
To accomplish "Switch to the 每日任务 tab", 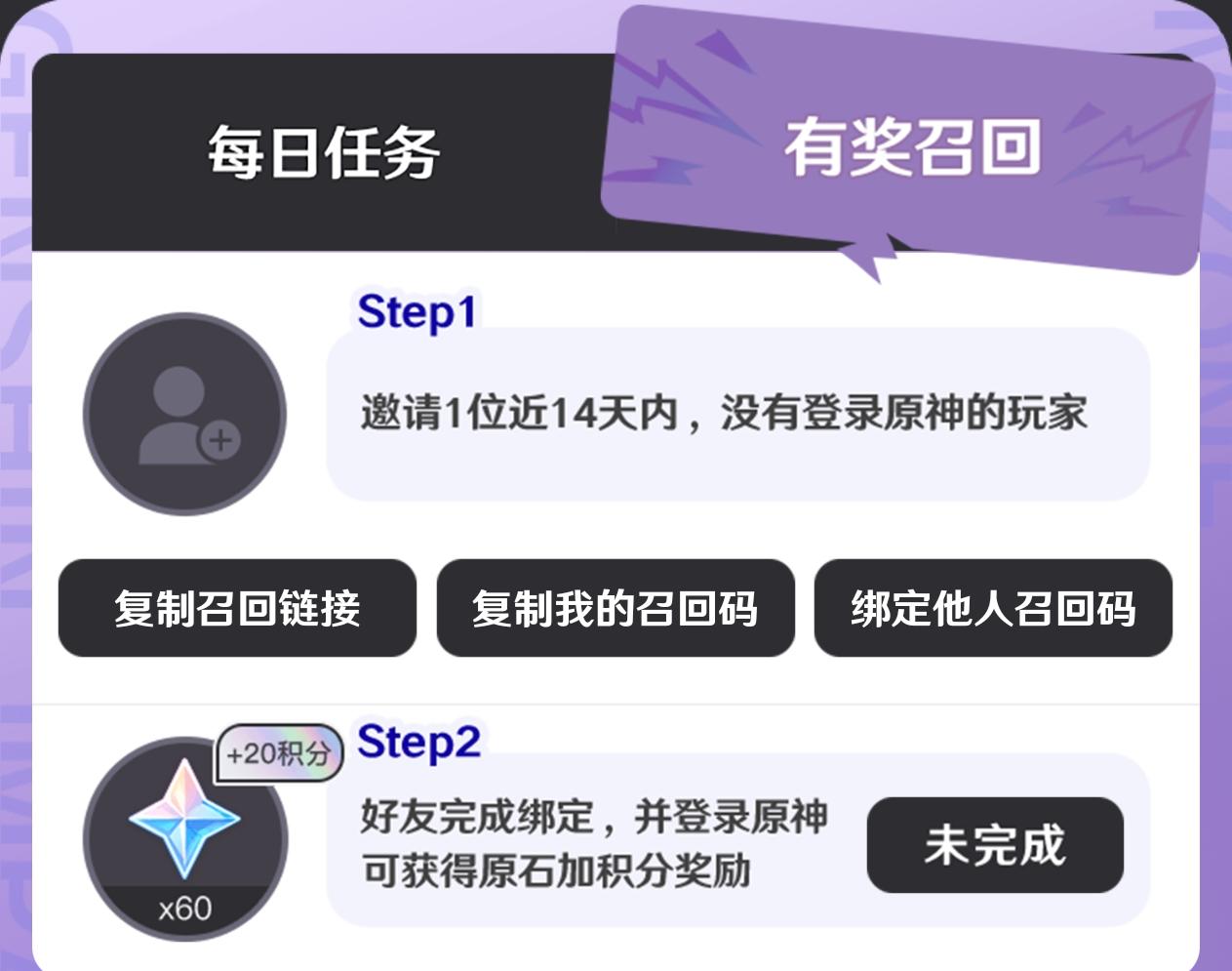I will tap(323, 152).
